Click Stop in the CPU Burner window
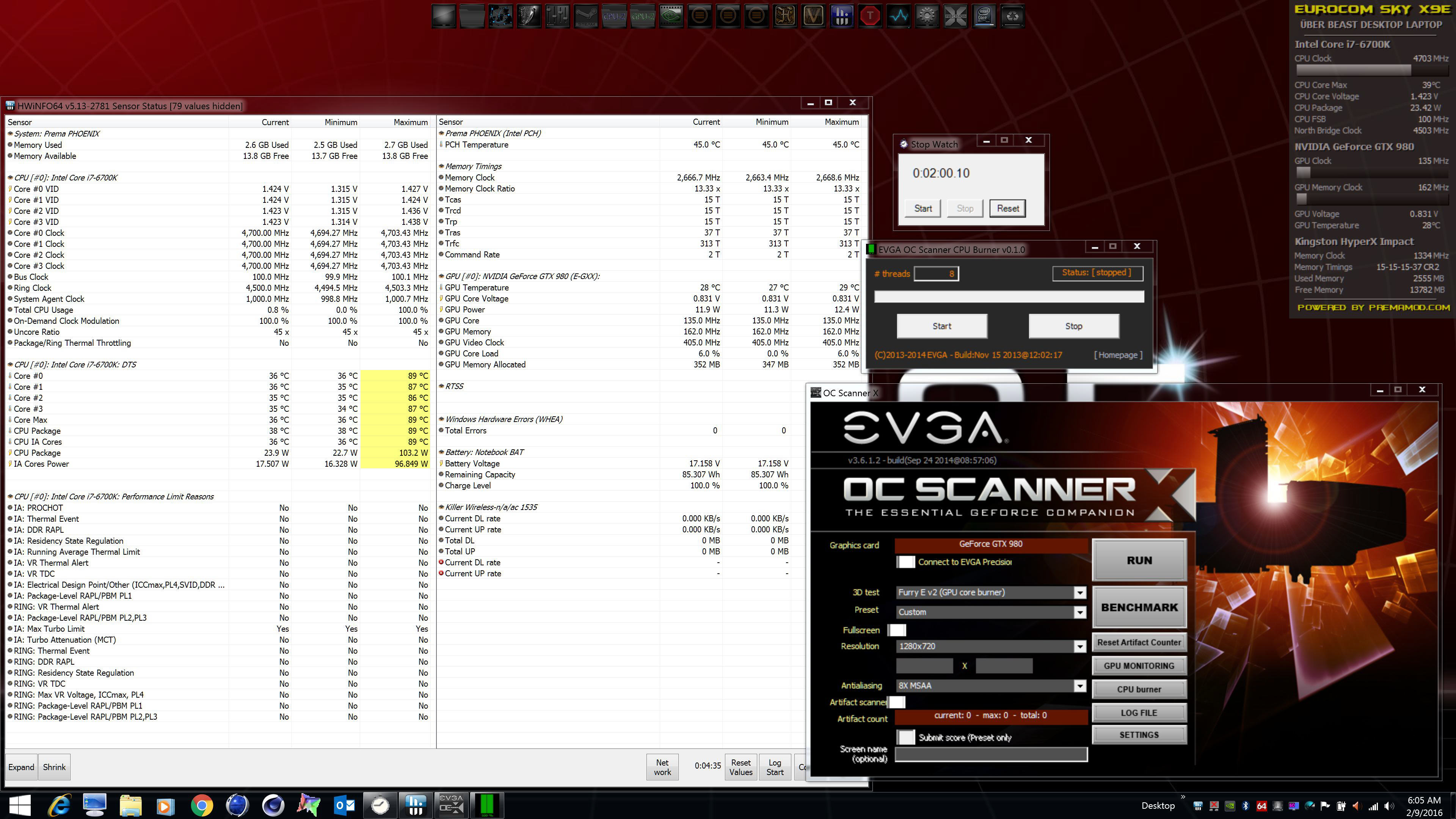 (x=1073, y=326)
